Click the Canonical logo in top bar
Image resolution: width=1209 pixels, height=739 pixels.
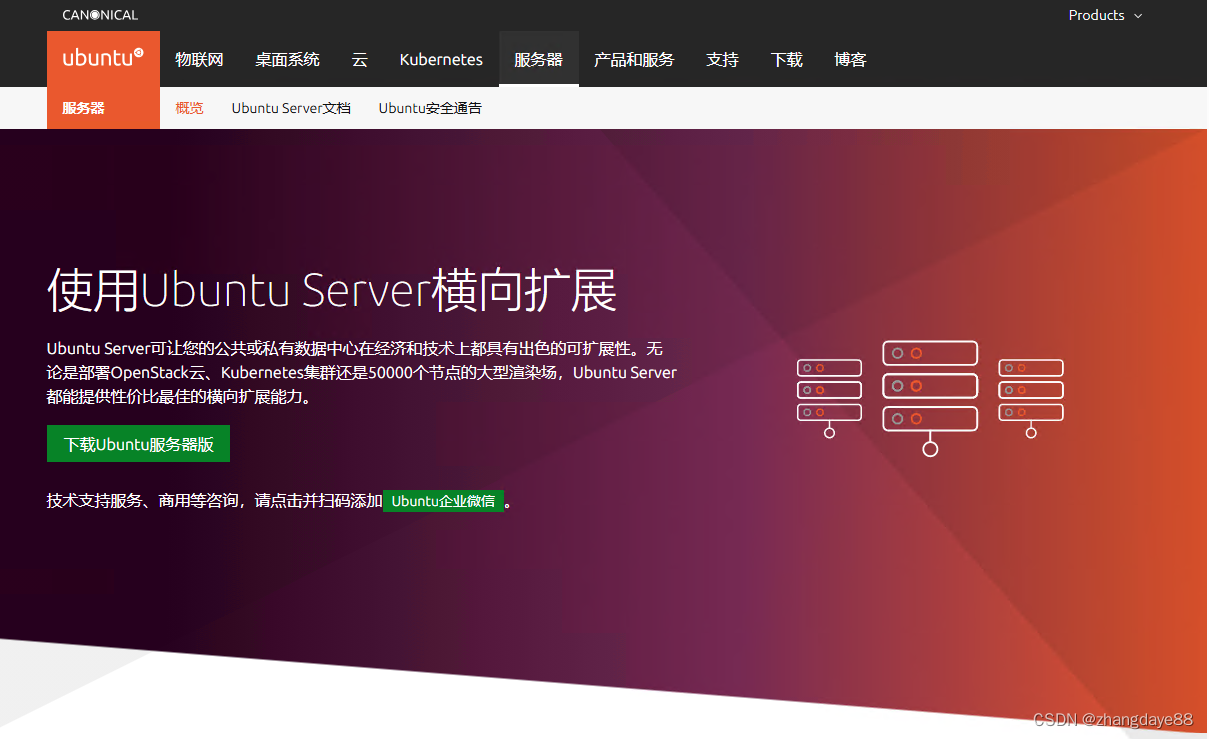click(x=100, y=15)
